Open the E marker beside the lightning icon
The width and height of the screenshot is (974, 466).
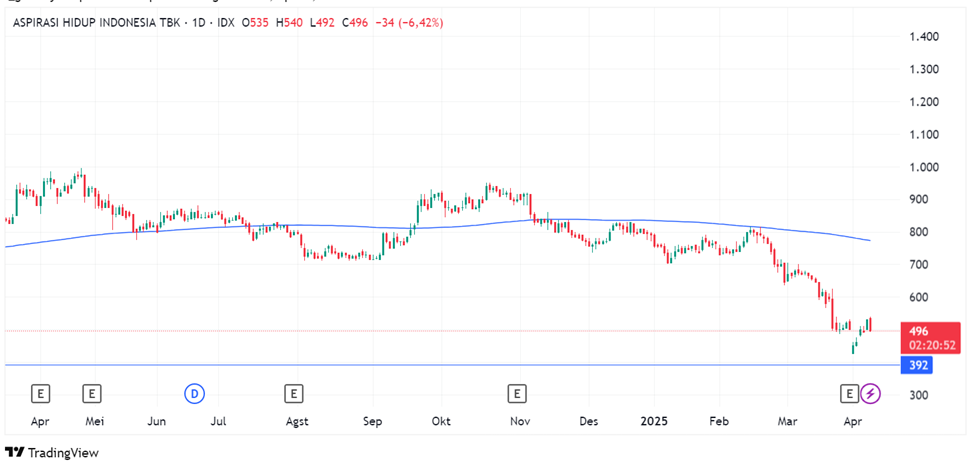[x=849, y=393]
